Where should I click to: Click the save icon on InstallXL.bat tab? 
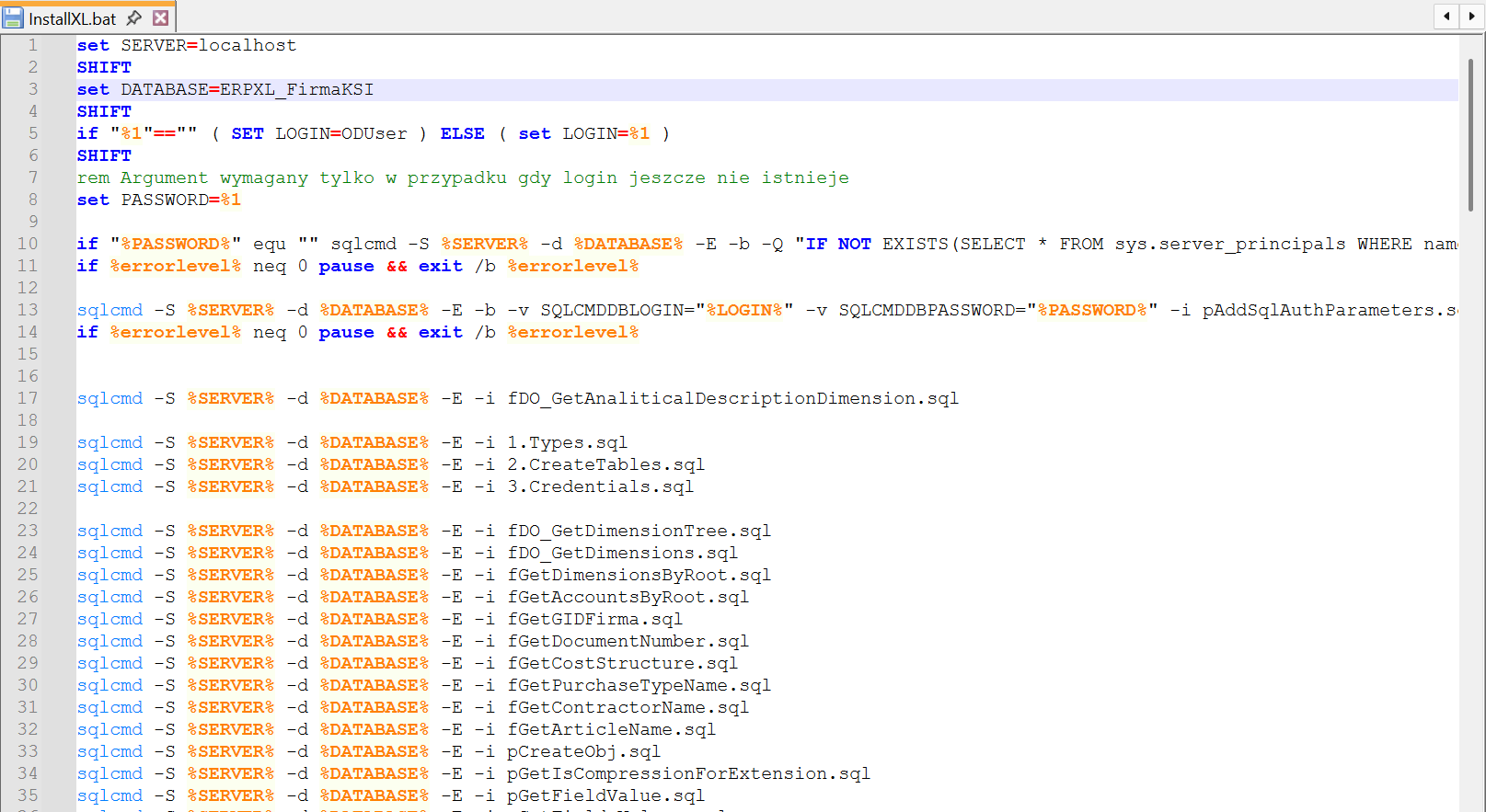(13, 18)
